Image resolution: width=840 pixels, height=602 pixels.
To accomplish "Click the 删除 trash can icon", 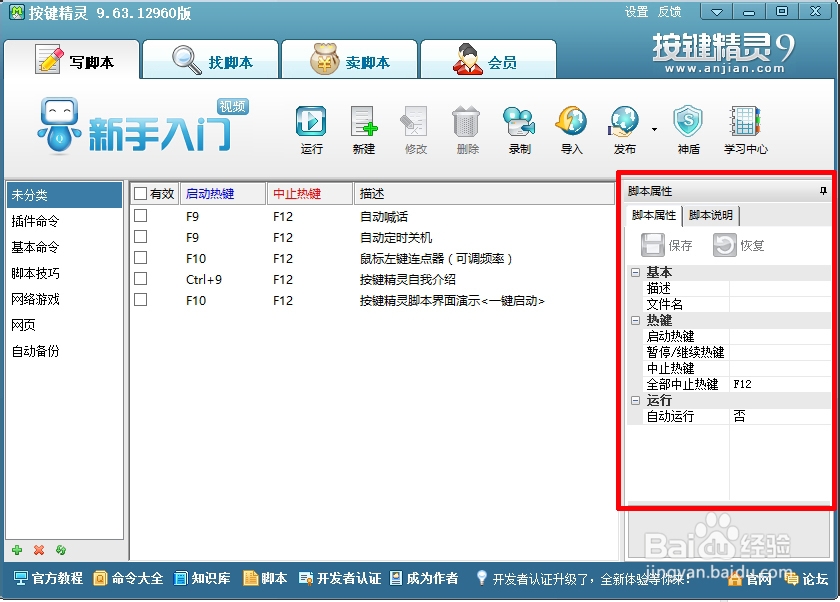I will click(x=466, y=122).
